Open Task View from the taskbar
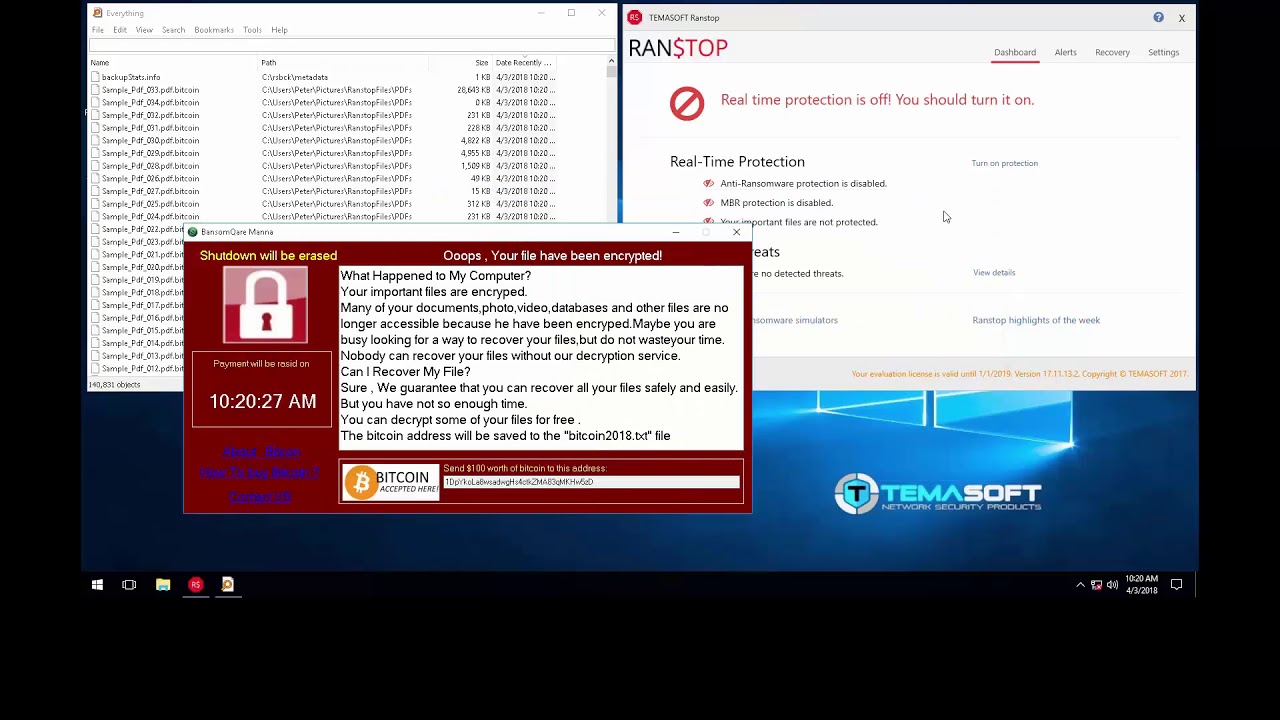The image size is (1280, 720). click(129, 585)
